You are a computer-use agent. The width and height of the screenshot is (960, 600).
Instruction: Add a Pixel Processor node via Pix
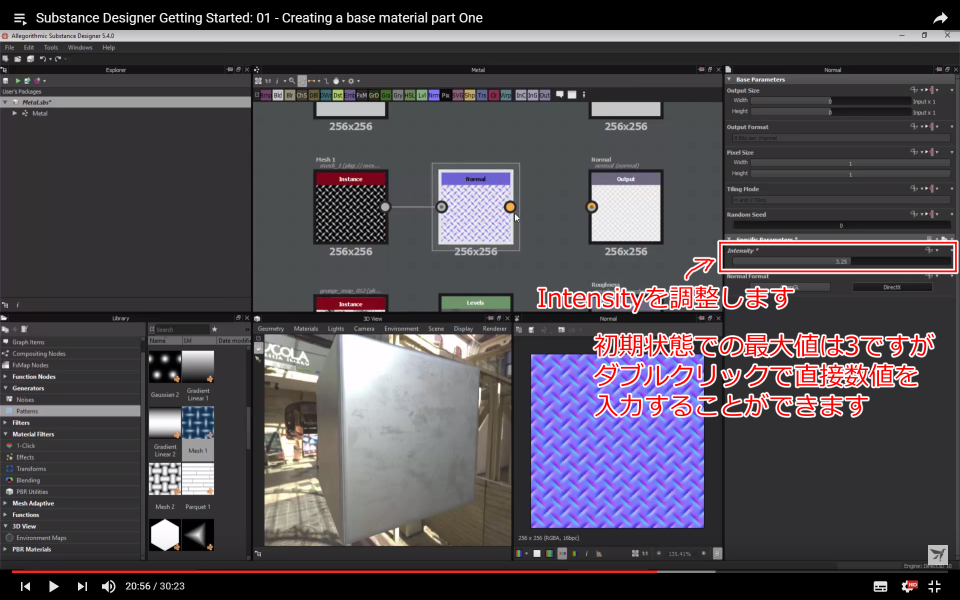(446, 95)
